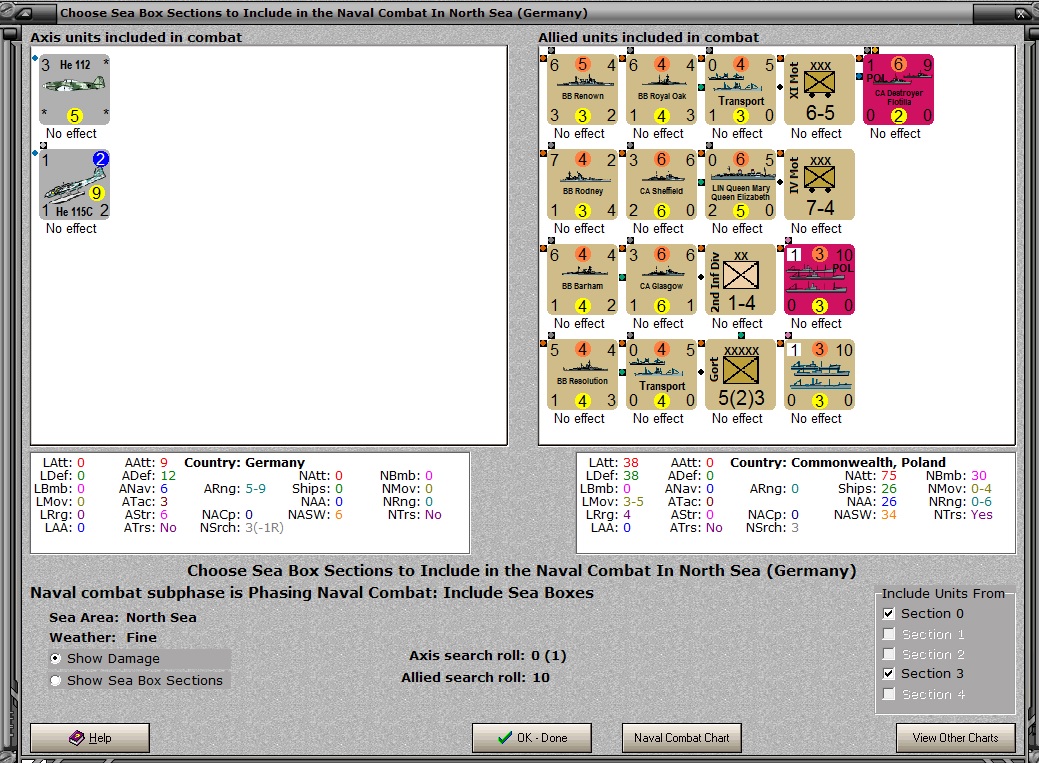Check the Section 2 checkbox
Viewport: 1039px width, 763px height.
[x=889, y=654]
